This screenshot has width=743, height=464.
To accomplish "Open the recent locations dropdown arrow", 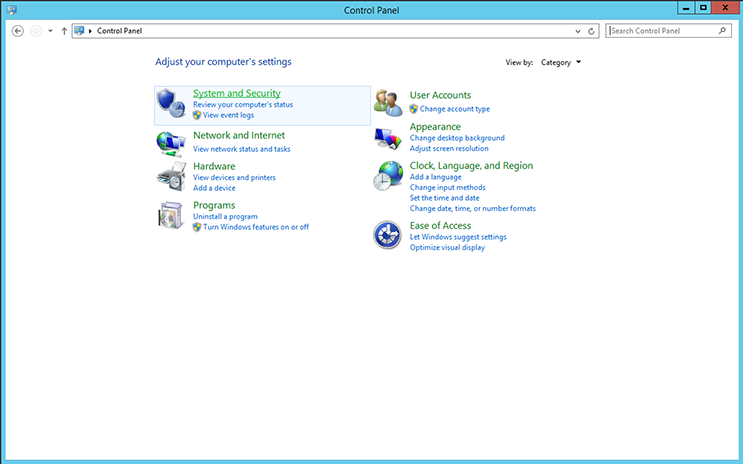I will point(50,31).
